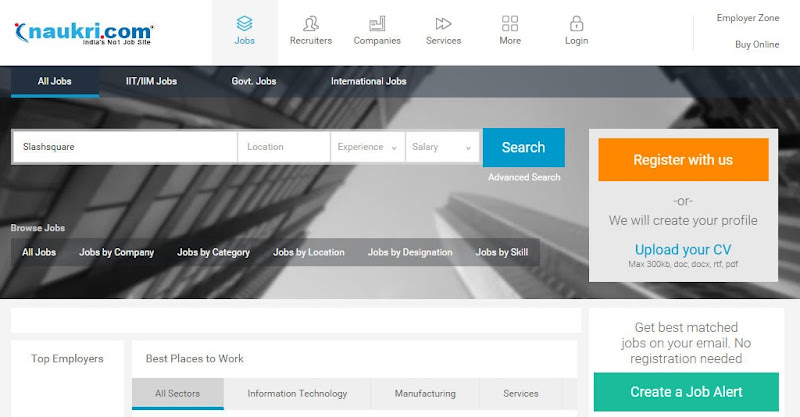Click the Register with us button
800x417 pixels.
683,160
